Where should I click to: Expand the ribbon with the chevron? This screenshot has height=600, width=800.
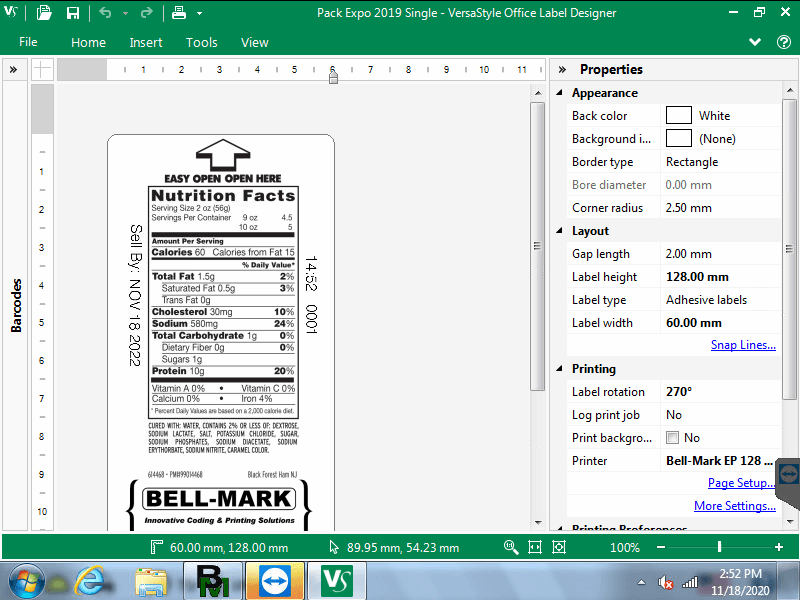[755, 42]
